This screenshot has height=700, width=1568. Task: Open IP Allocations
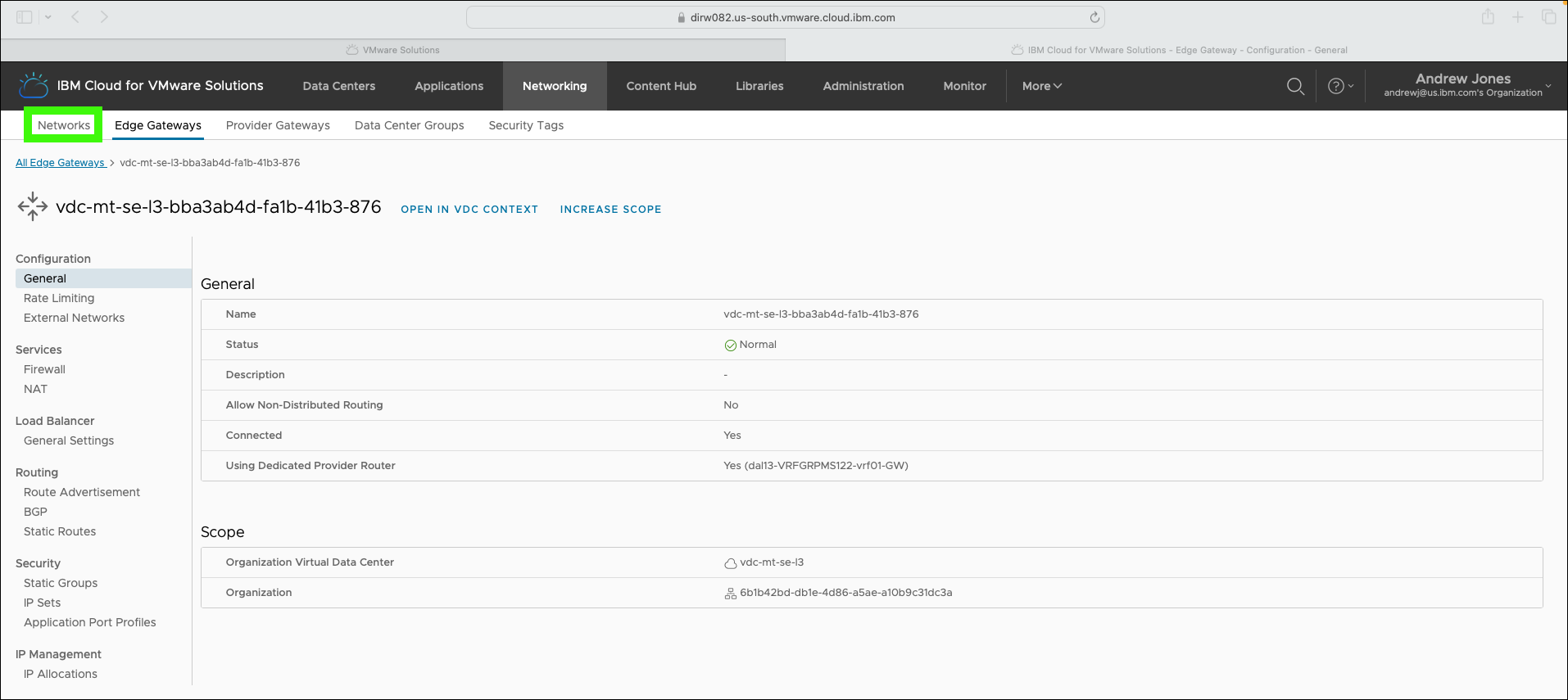[60, 674]
